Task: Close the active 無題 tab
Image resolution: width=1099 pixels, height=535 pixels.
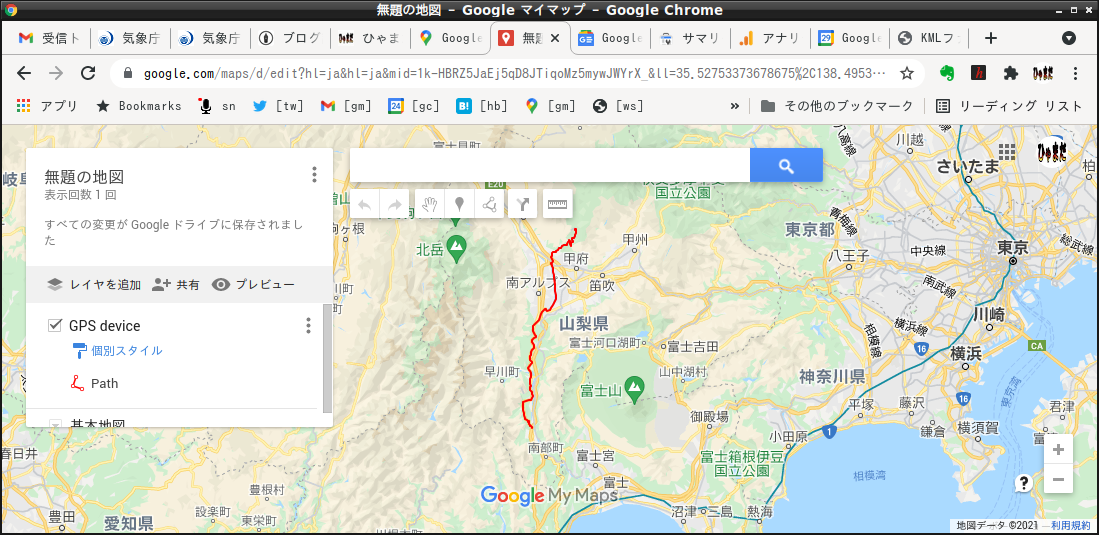Action: (555, 39)
